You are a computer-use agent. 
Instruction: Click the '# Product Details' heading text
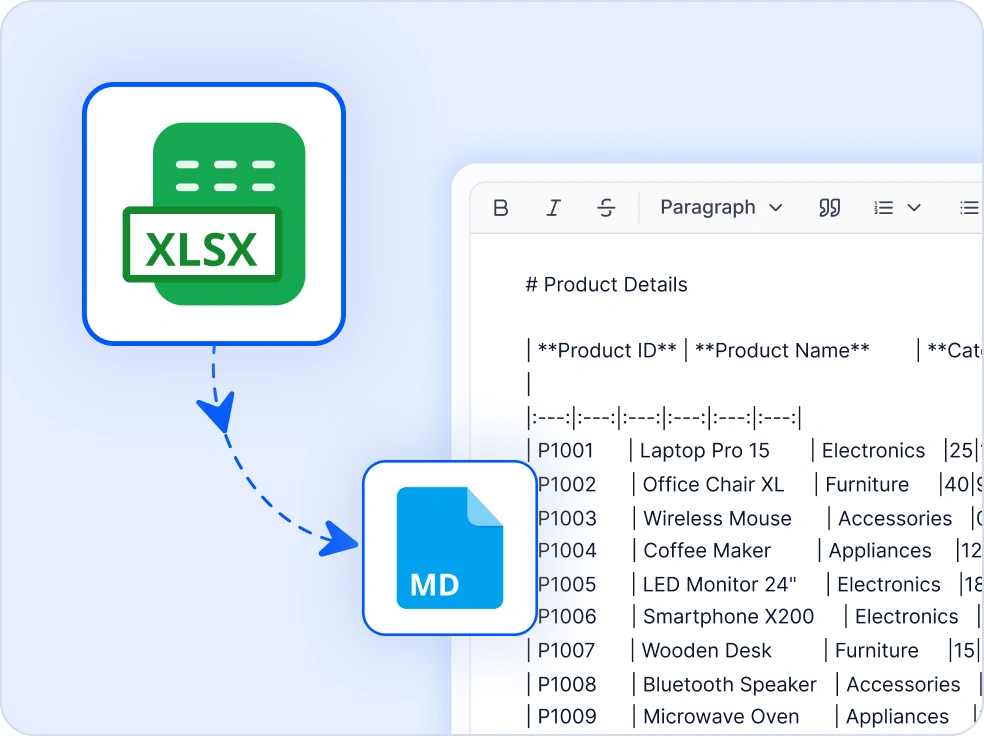point(606,285)
